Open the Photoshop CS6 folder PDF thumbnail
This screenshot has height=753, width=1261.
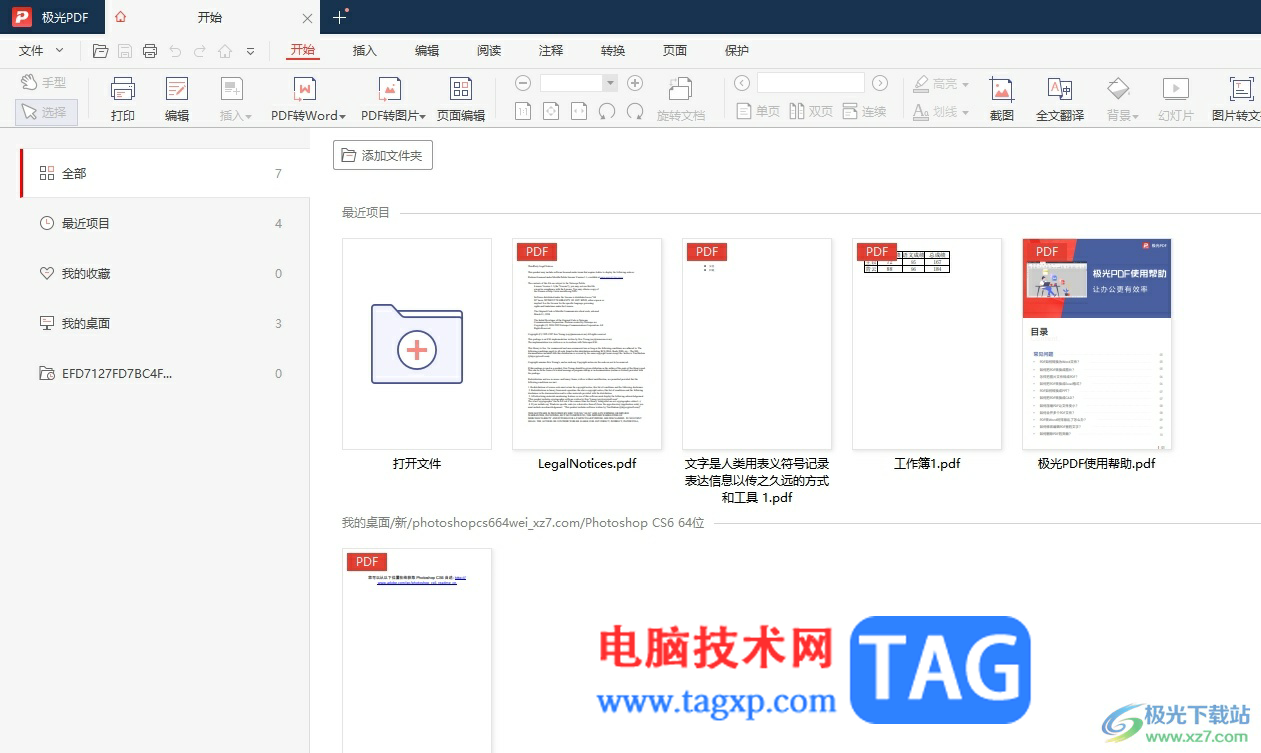417,650
